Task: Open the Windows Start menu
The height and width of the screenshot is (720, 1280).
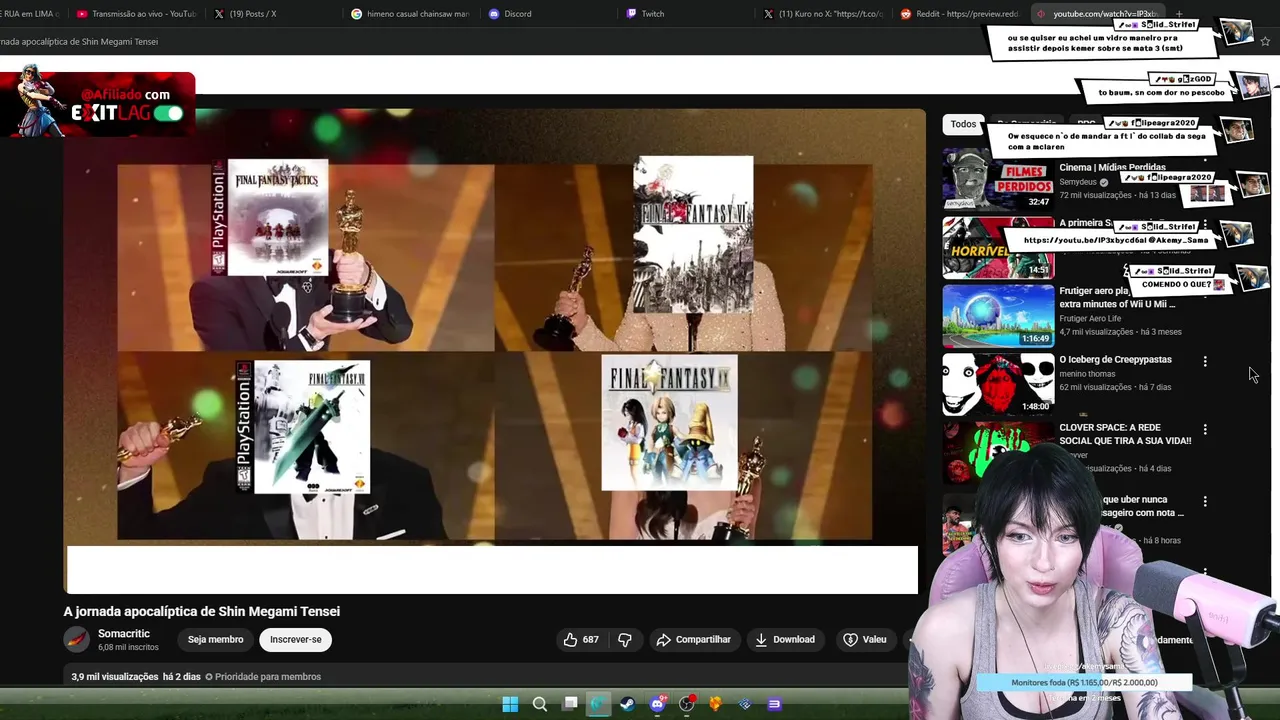Action: pos(510,704)
